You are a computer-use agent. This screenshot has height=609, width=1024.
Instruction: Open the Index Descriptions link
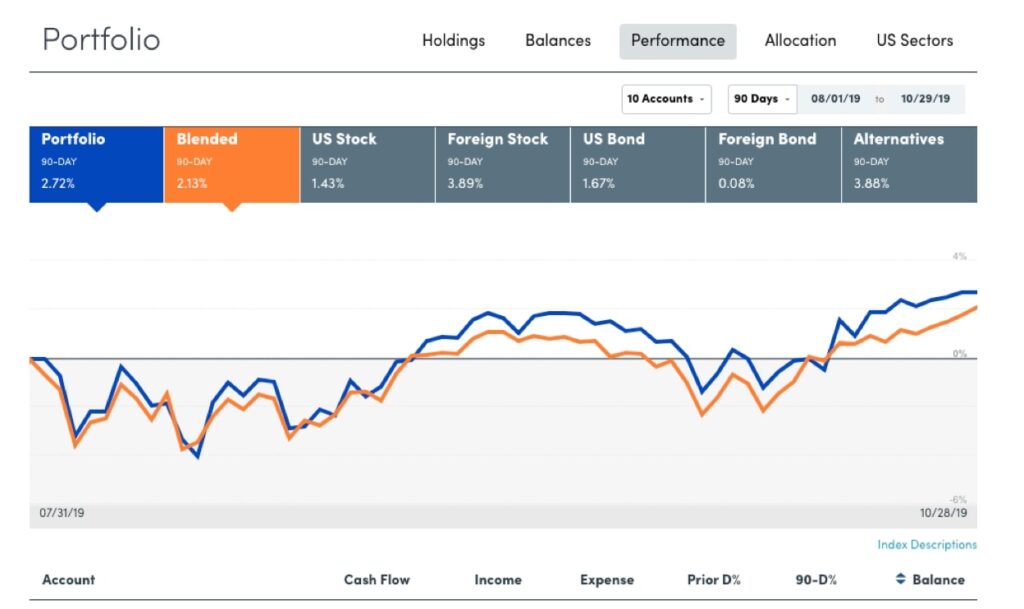[927, 544]
